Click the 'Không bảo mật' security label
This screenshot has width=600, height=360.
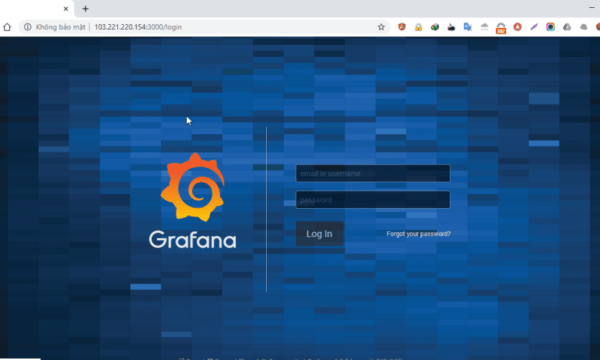60,27
